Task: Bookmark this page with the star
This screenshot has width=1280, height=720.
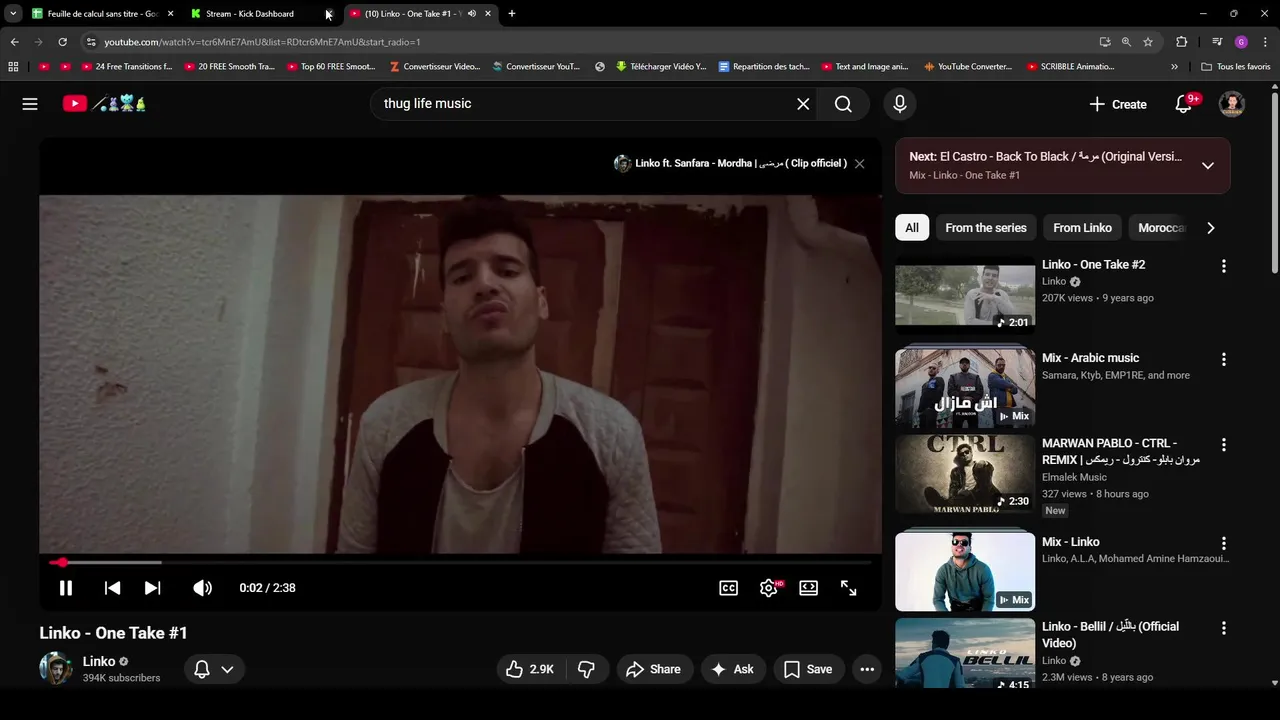Action: pyautogui.click(x=1148, y=42)
